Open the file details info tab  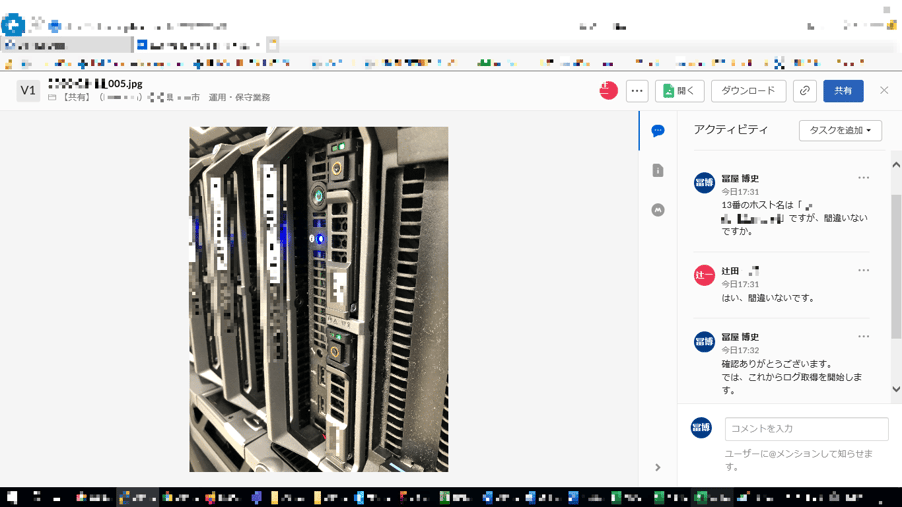[658, 171]
